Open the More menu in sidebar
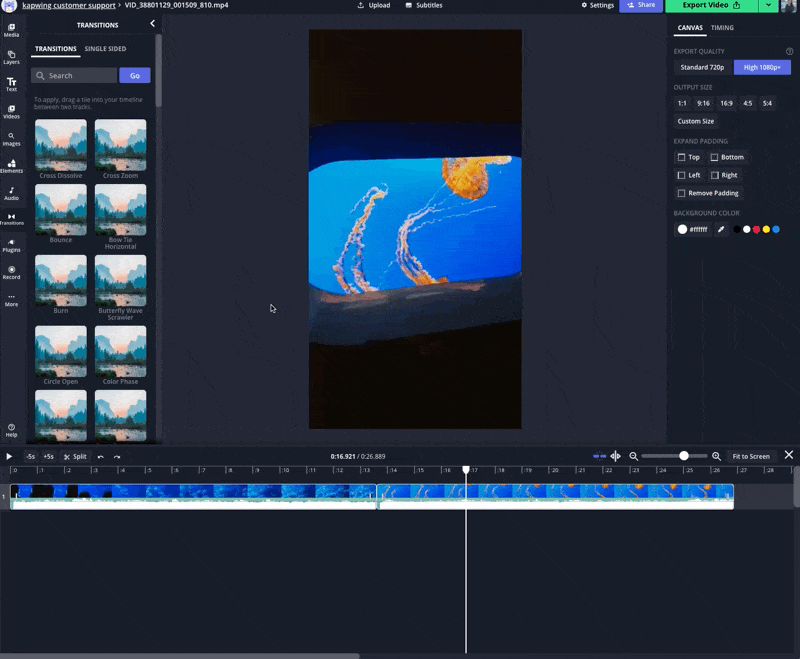 (x=11, y=299)
